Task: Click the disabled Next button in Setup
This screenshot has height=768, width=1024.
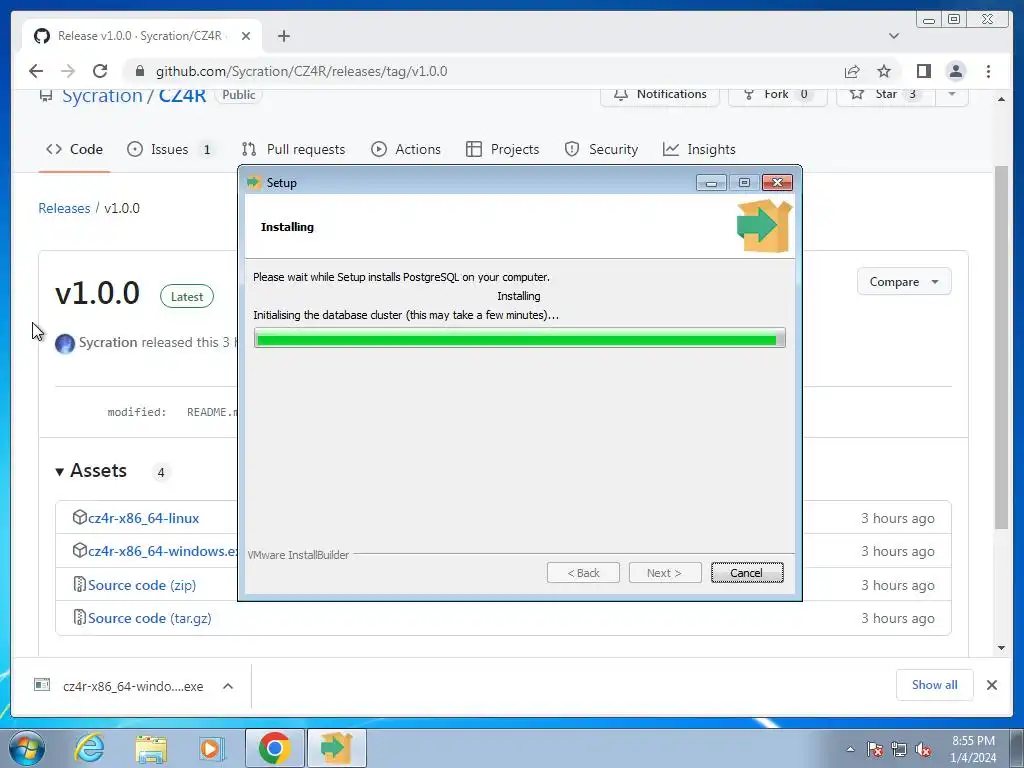Action: tap(665, 573)
